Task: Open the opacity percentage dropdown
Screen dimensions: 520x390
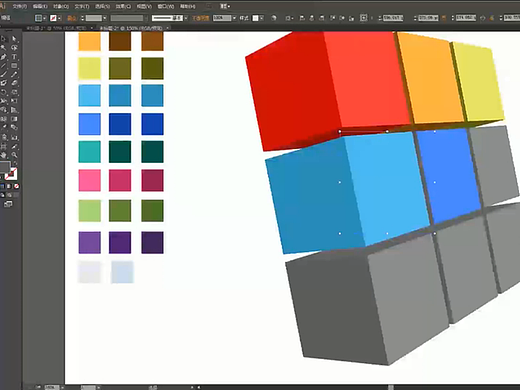Action: point(234,18)
